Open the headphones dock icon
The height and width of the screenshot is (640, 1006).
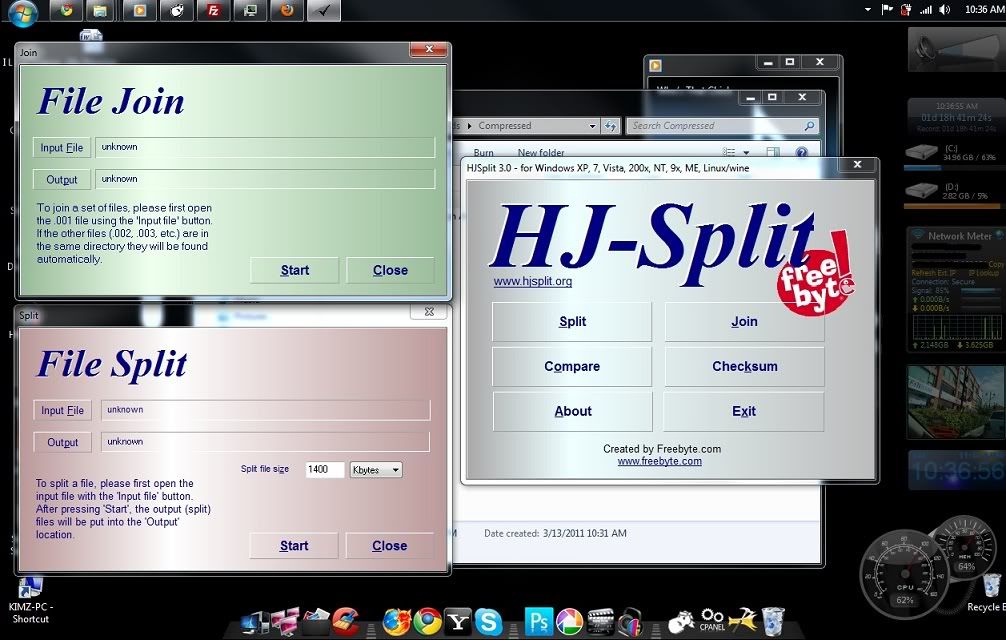click(631, 621)
